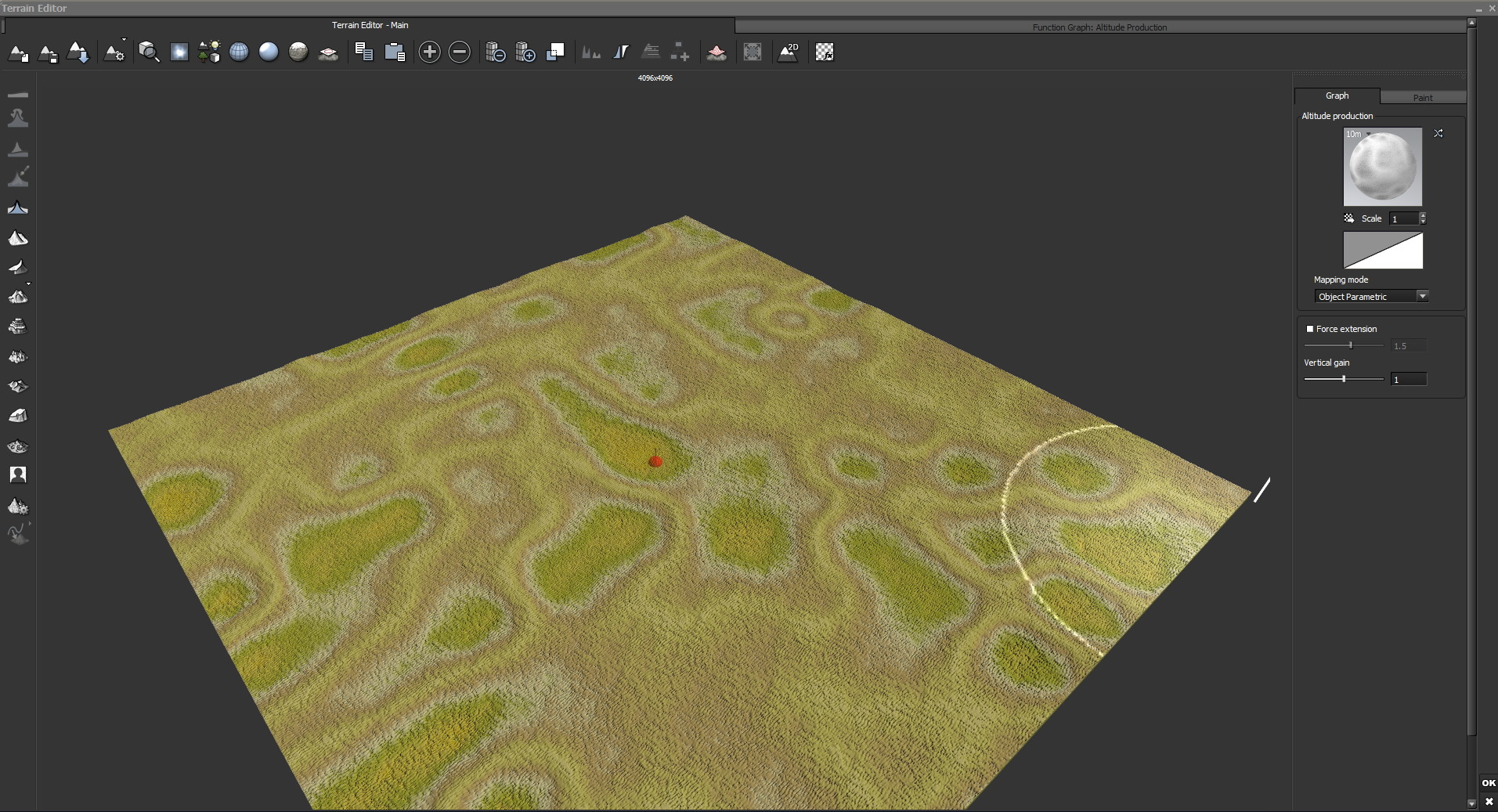Expand sidebar tool submenu small arrow
The height and width of the screenshot is (812, 1498).
[x=29, y=283]
